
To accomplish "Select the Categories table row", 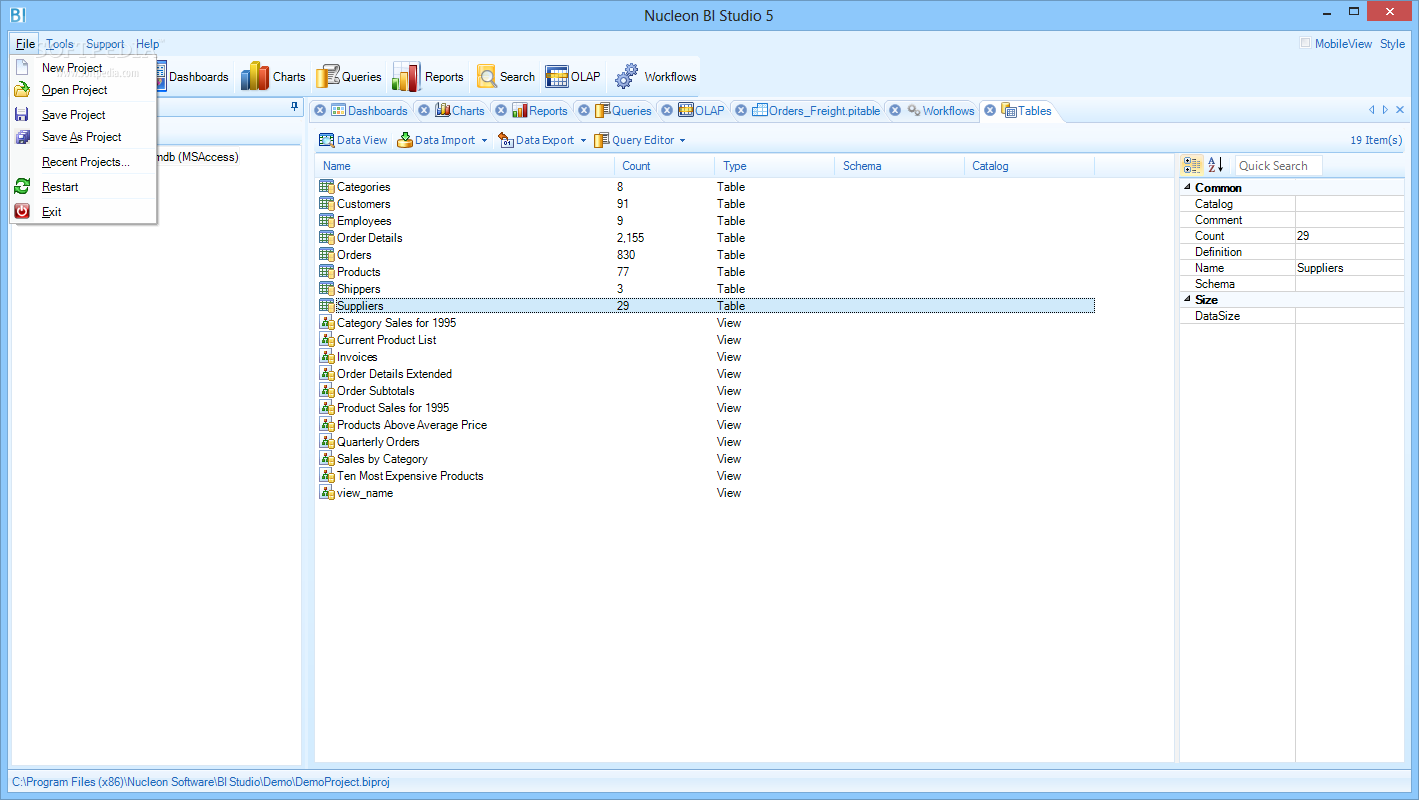I will [706, 187].
